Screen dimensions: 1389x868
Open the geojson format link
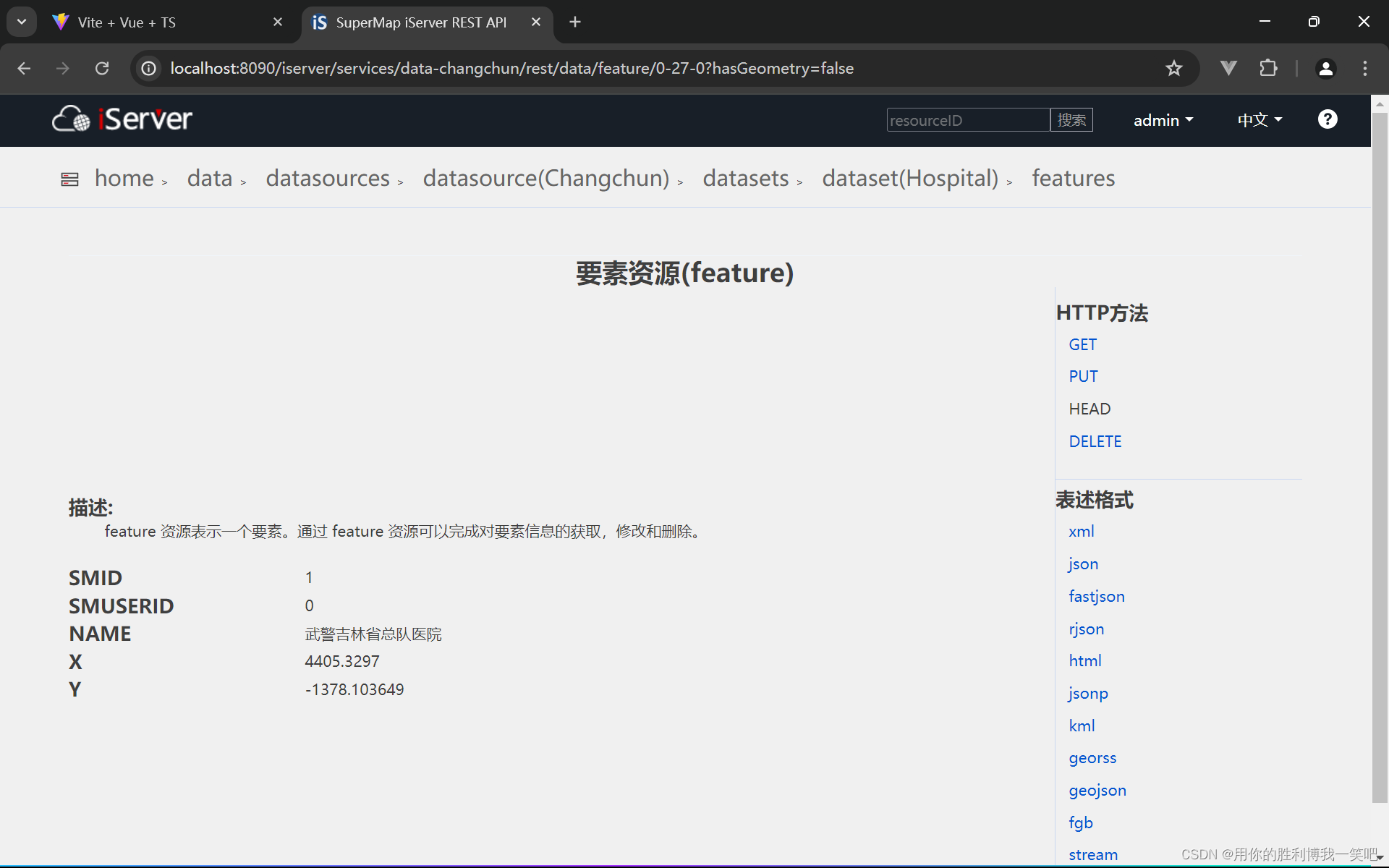pyautogui.click(x=1097, y=790)
